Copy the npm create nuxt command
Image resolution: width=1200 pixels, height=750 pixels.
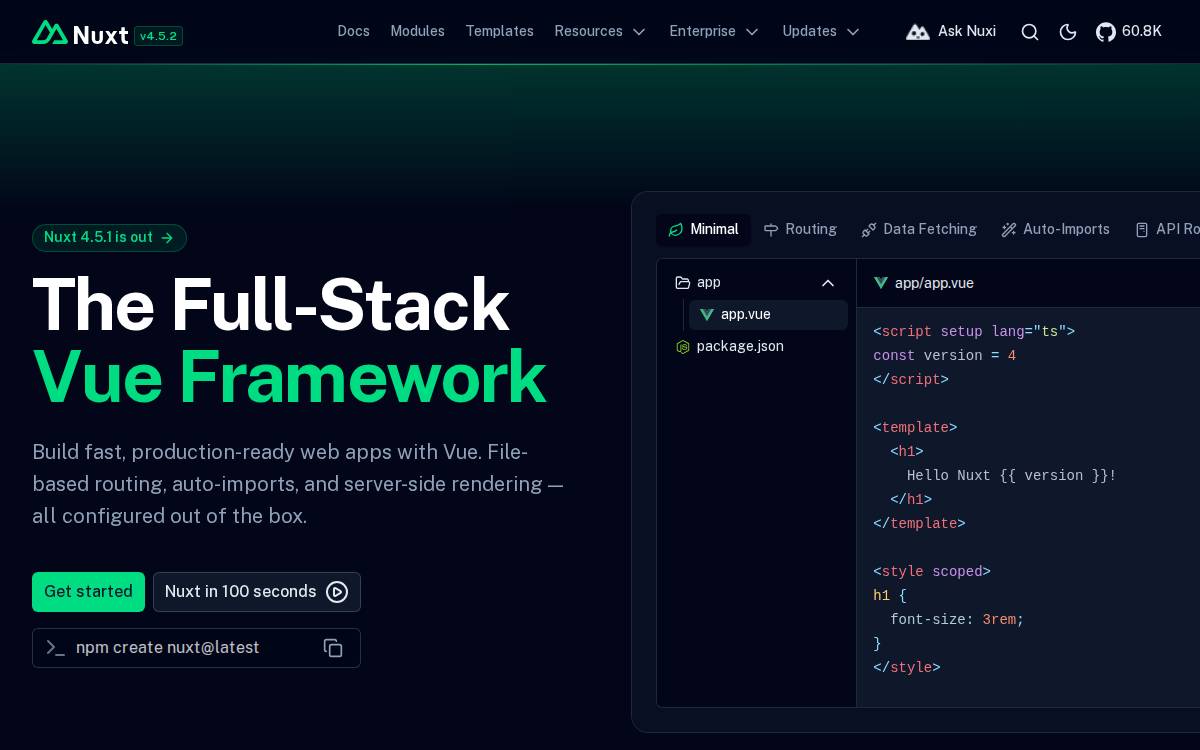pyautogui.click(x=333, y=648)
